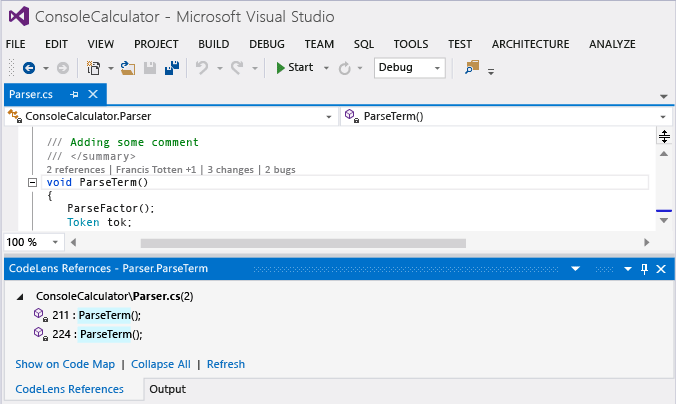Open the CodeLens title bar dropdown arrow

point(575,269)
